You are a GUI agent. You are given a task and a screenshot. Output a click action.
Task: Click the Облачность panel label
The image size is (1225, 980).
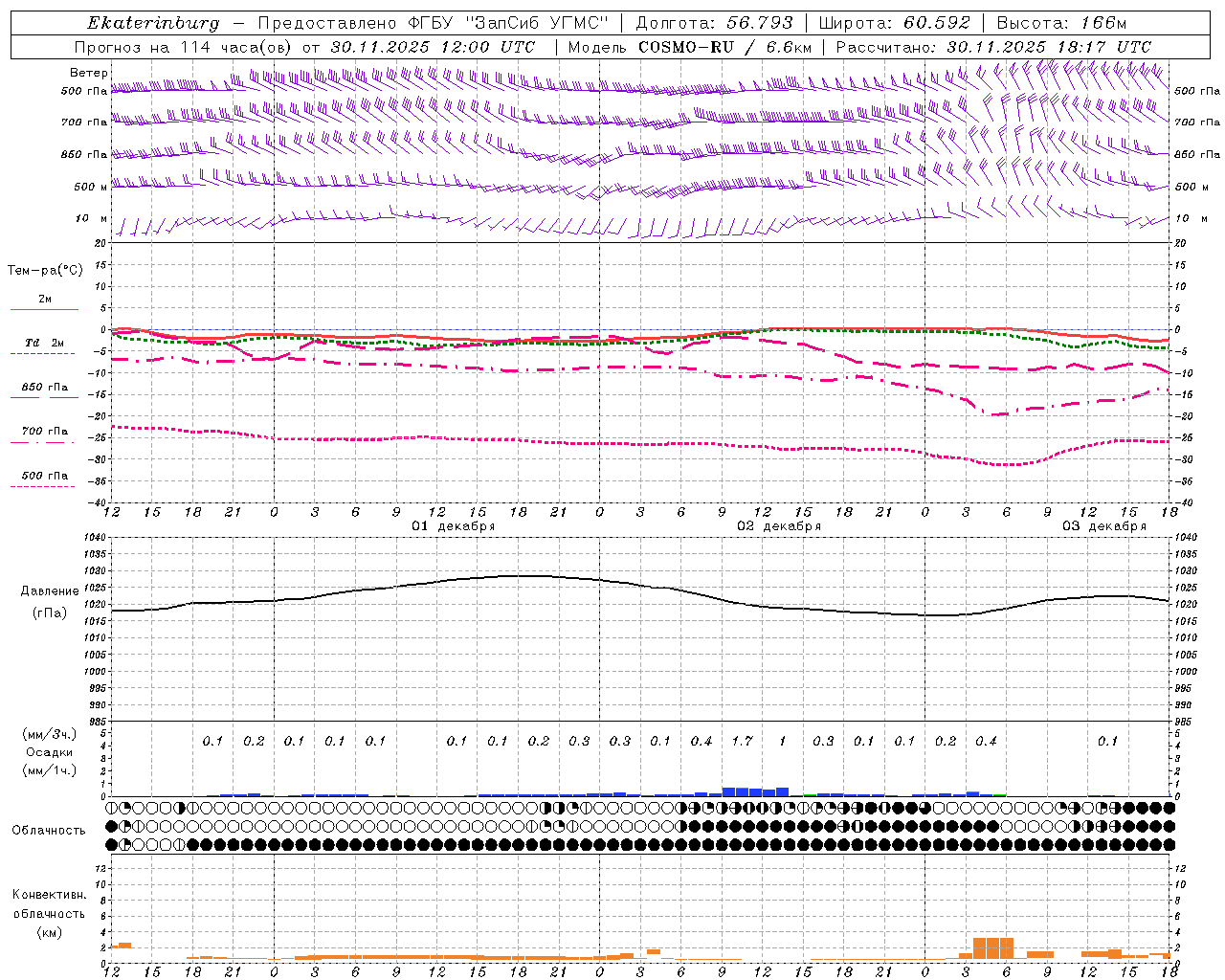(x=49, y=831)
